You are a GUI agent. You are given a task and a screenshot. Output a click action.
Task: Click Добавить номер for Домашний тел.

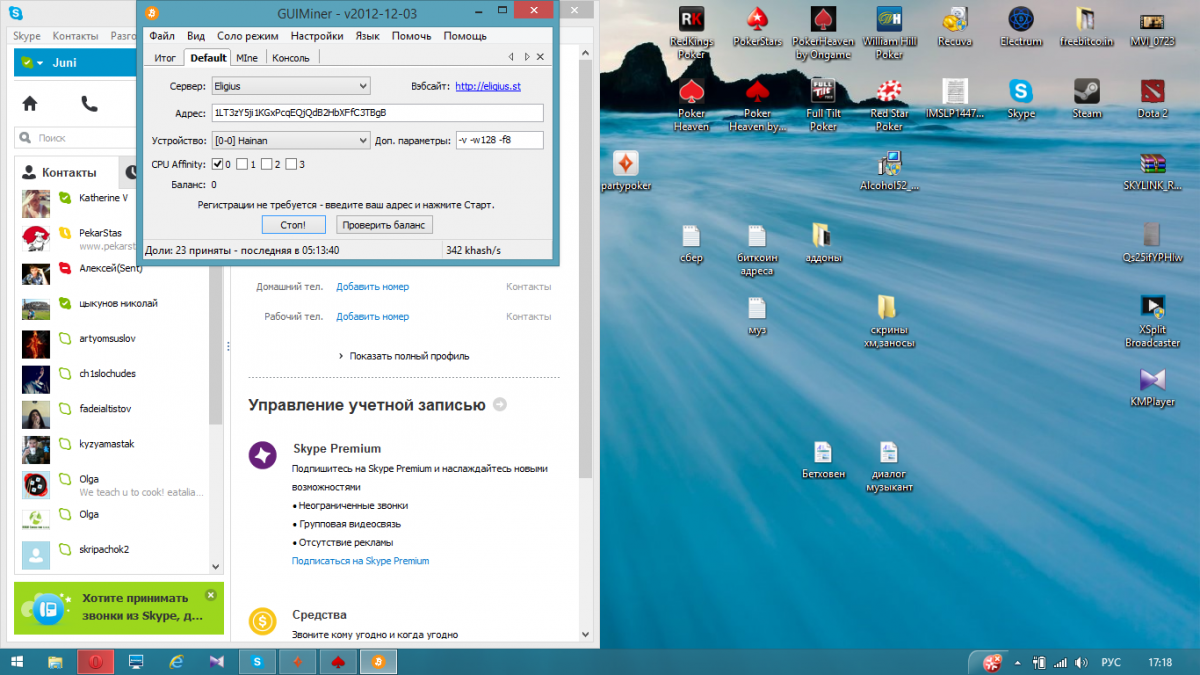coord(372,287)
